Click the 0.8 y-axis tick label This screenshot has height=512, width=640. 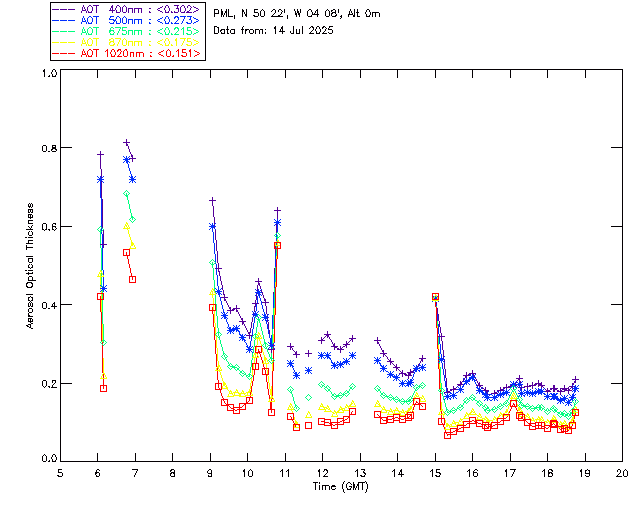pos(49,148)
